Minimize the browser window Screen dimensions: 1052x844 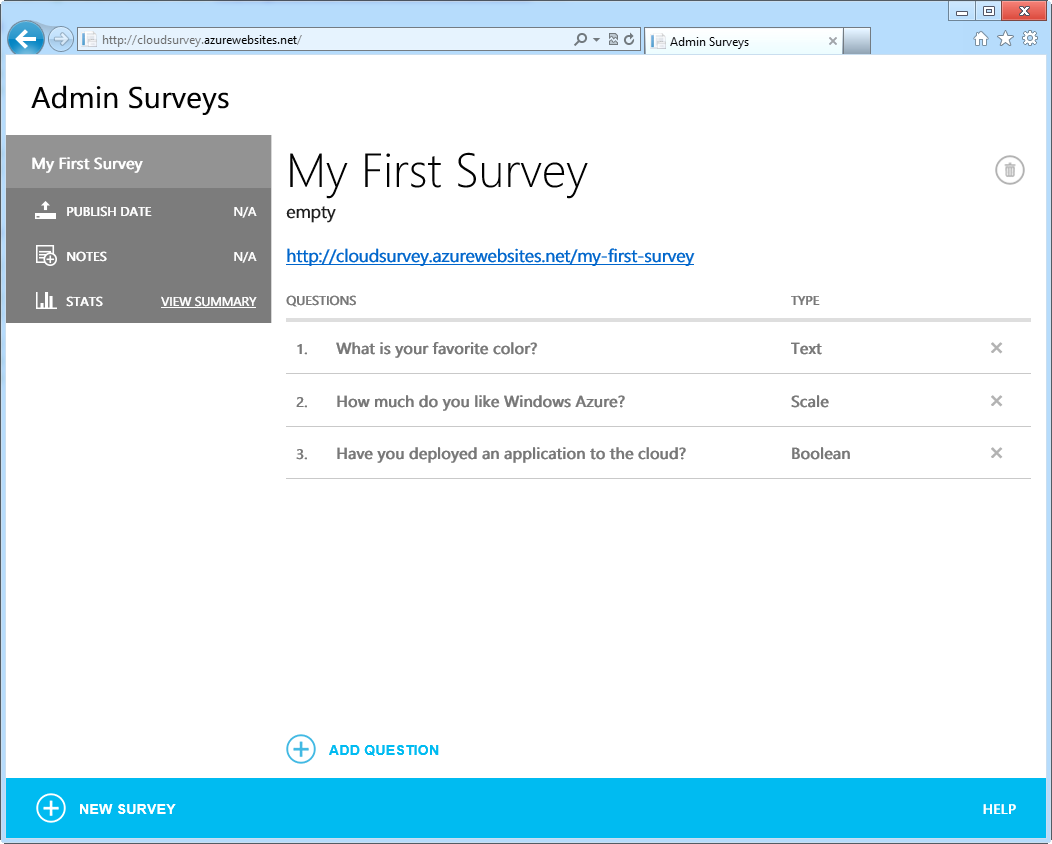click(x=961, y=11)
